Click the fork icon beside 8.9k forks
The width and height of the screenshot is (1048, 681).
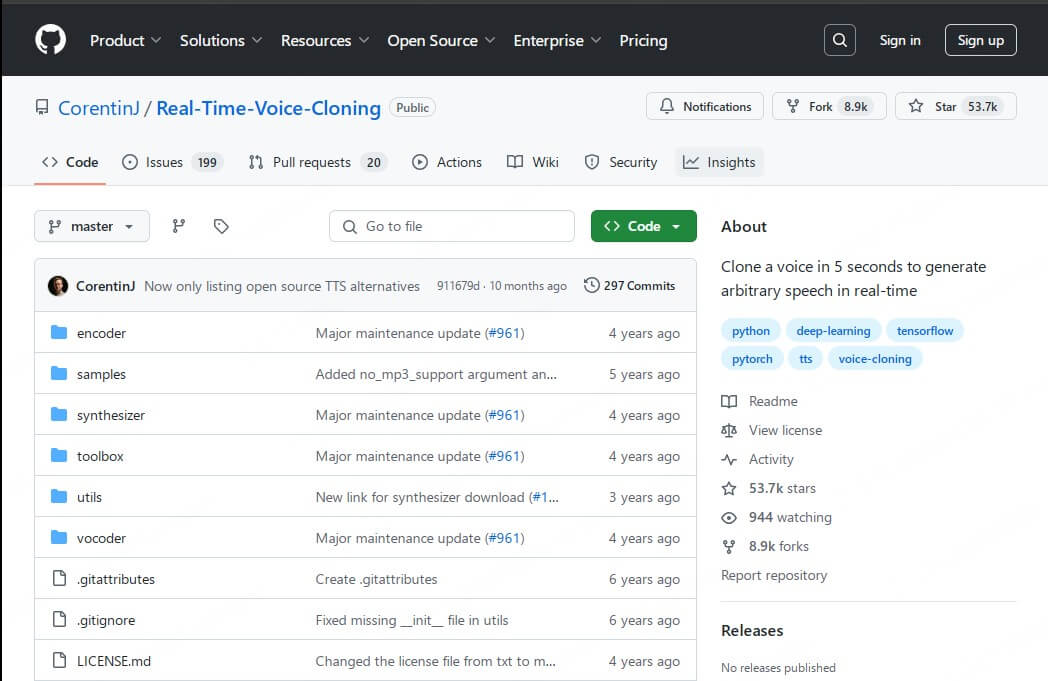(729, 547)
